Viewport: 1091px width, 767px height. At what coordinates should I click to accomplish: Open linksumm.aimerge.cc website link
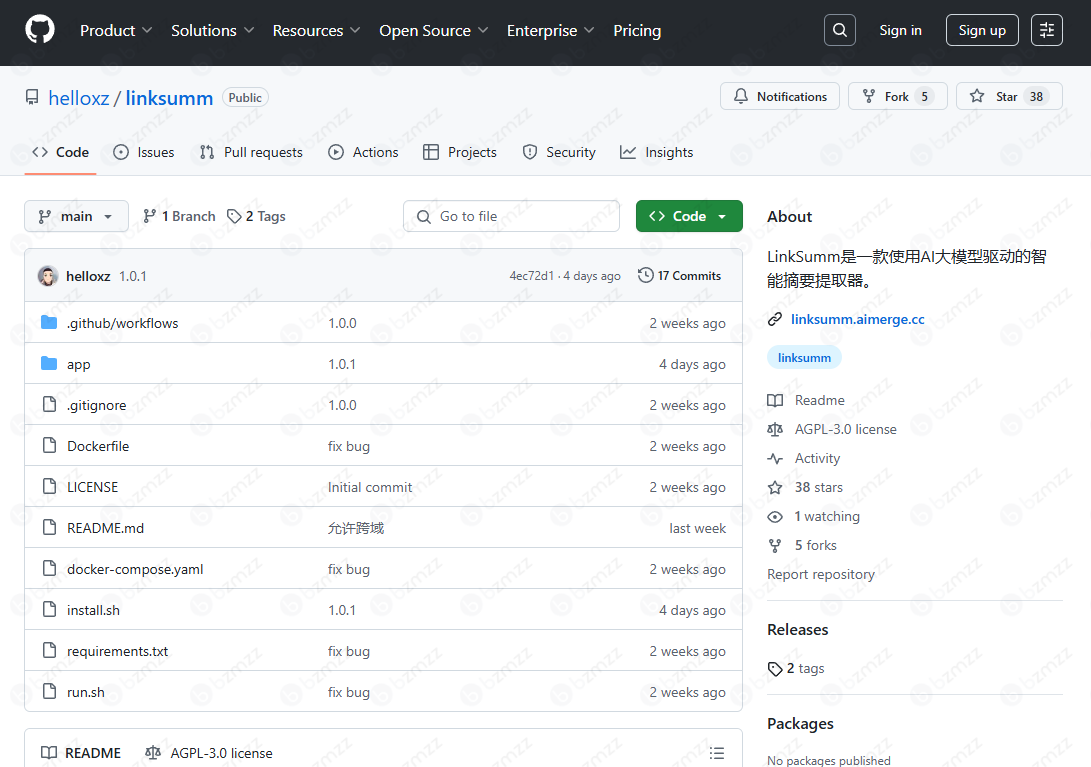point(857,319)
